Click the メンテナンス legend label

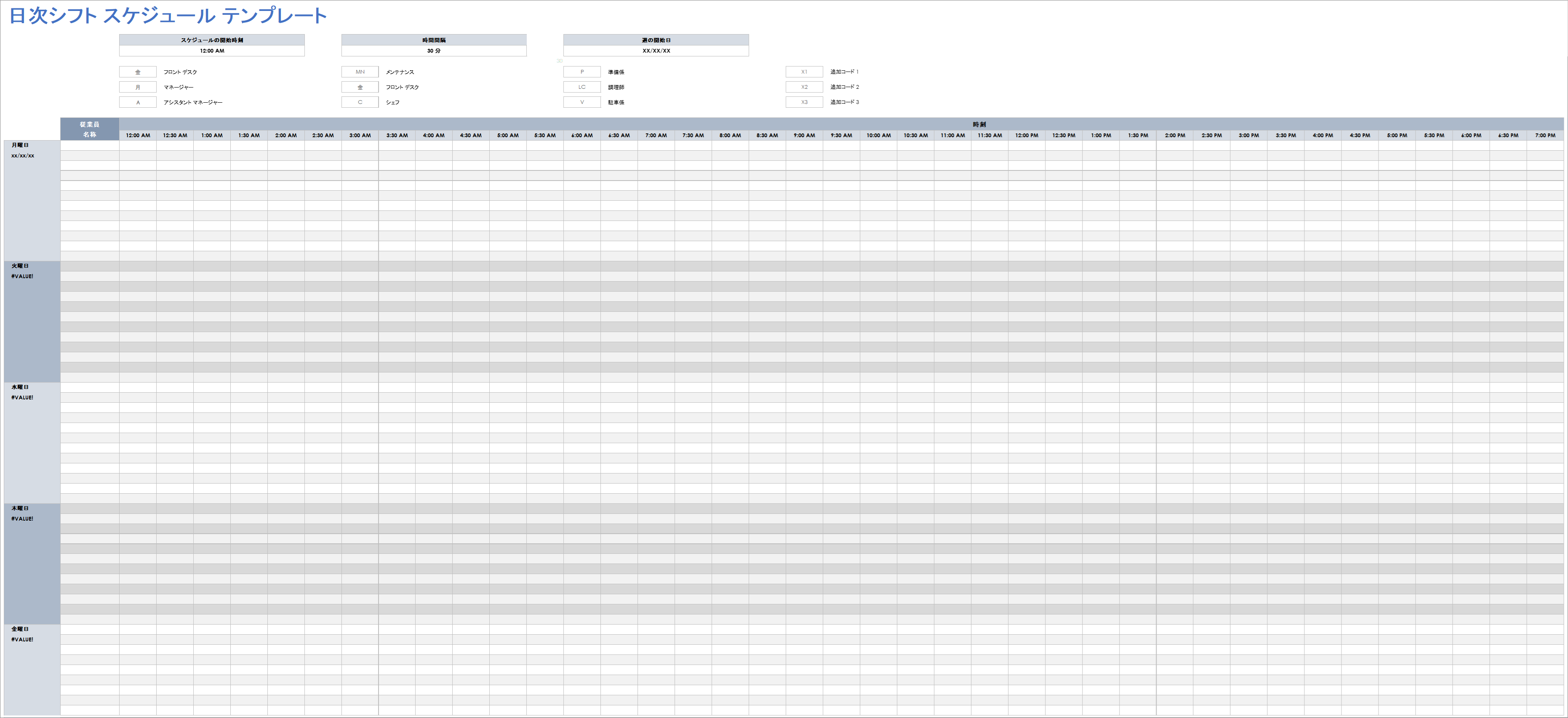tap(400, 72)
